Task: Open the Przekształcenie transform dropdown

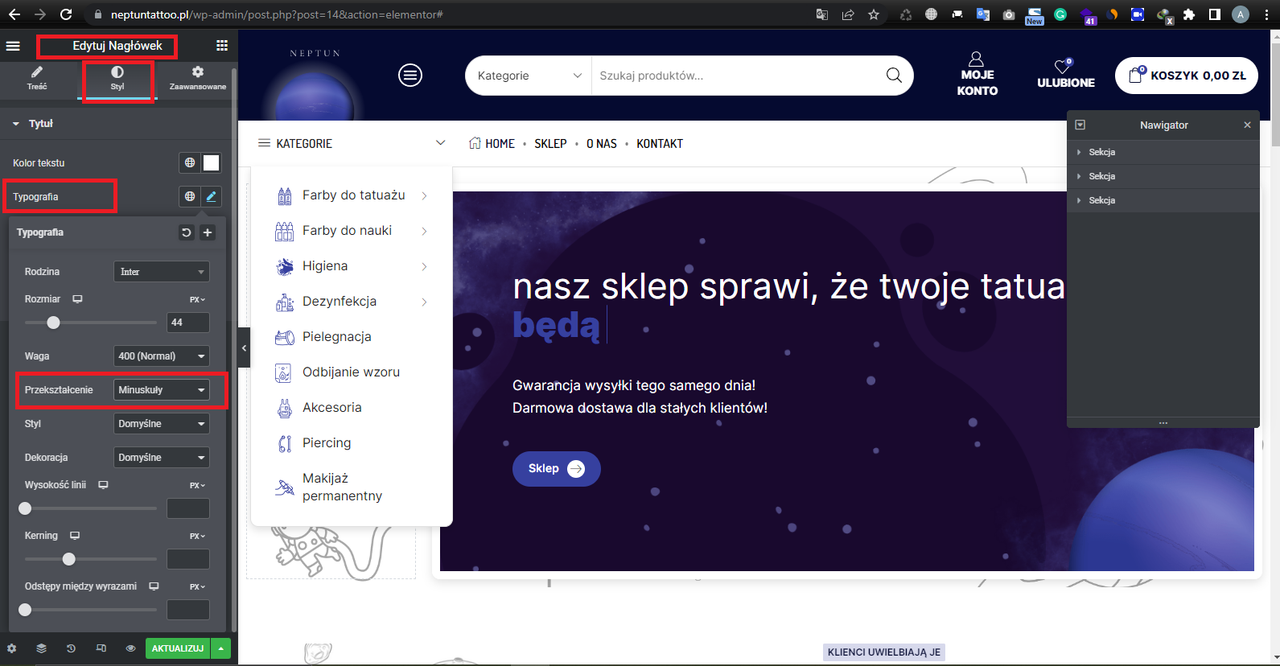Action: pyautogui.click(x=161, y=390)
